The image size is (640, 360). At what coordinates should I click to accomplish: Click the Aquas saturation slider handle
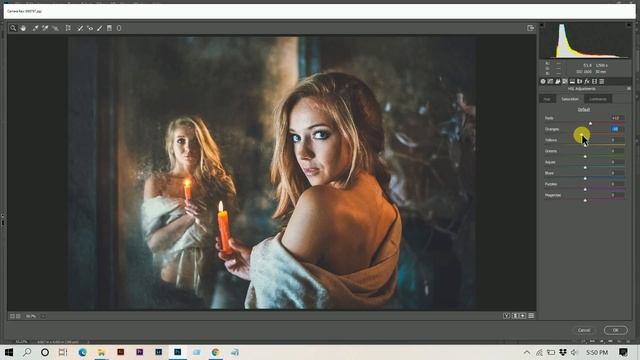585,167
